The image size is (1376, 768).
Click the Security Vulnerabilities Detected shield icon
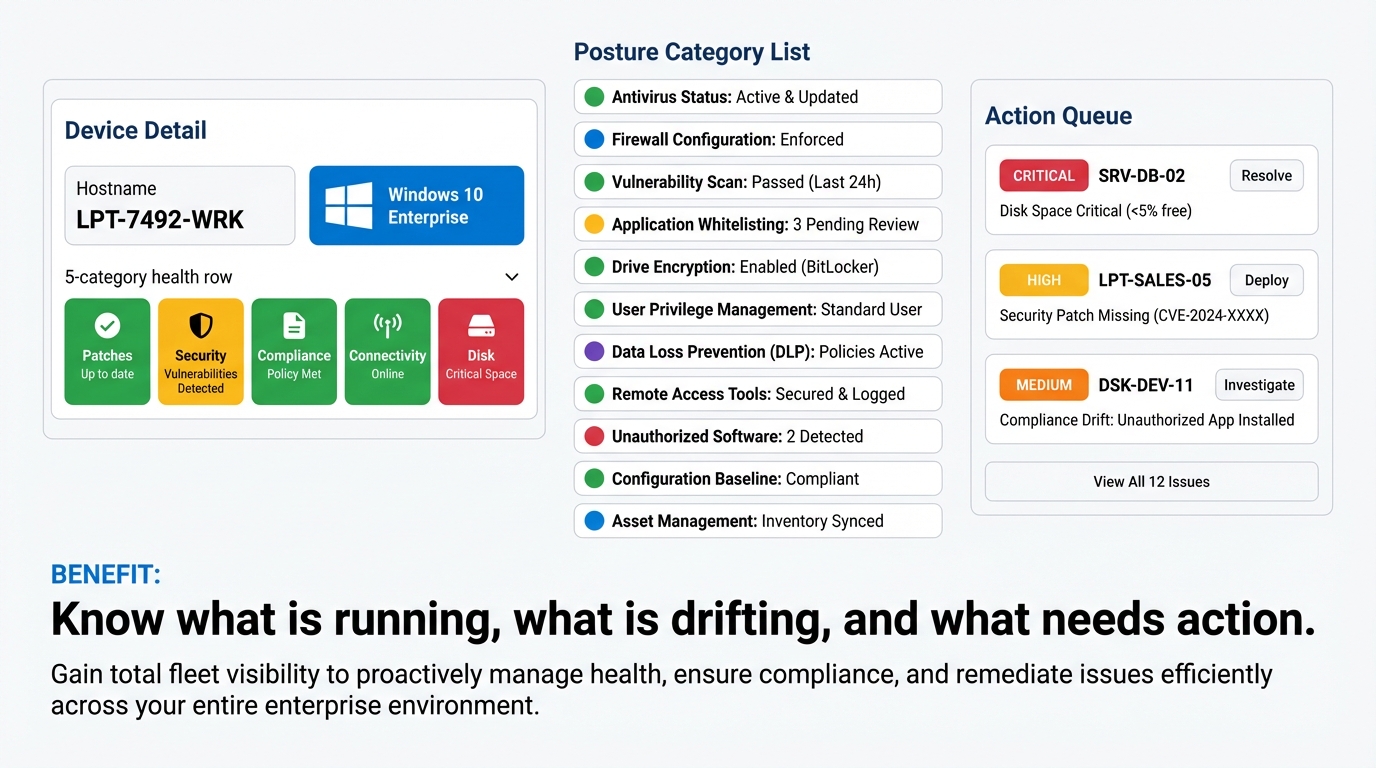click(x=200, y=351)
